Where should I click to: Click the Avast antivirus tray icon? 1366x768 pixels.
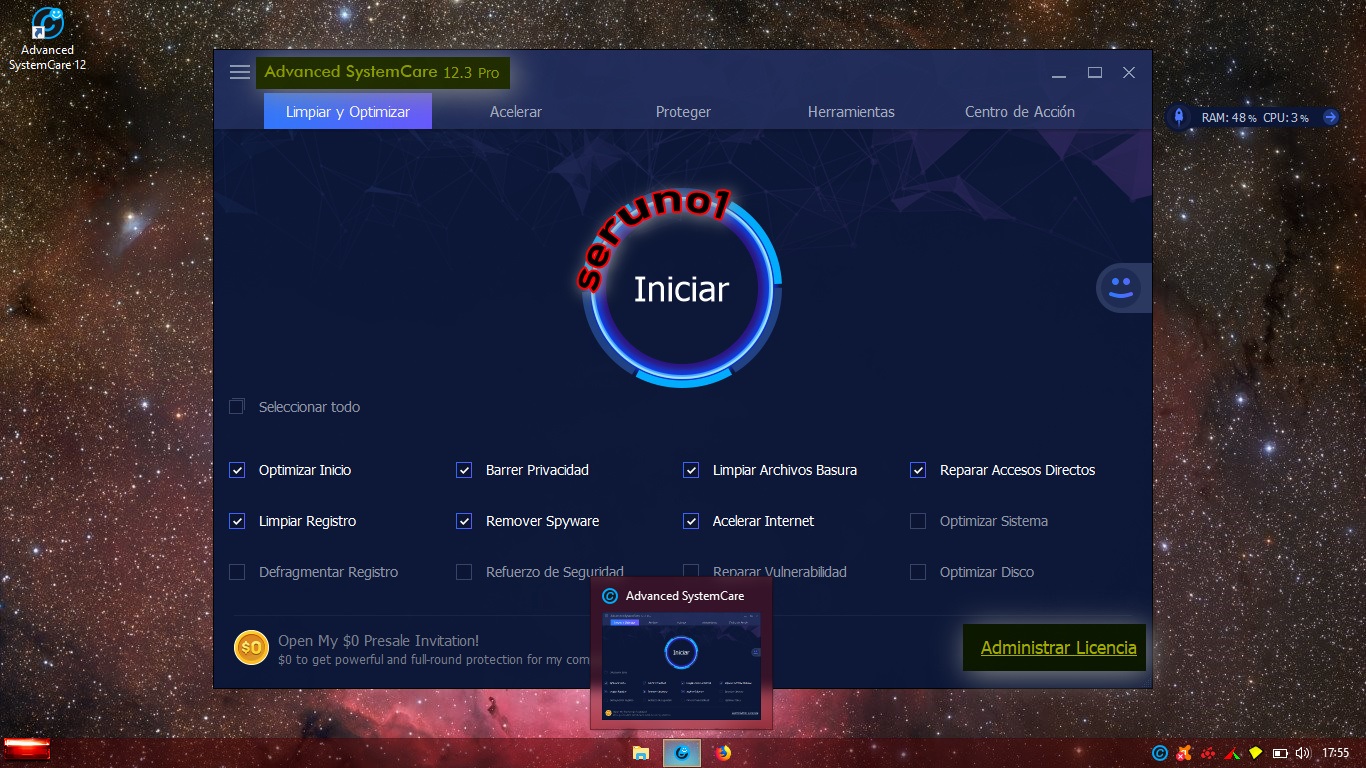click(1184, 753)
